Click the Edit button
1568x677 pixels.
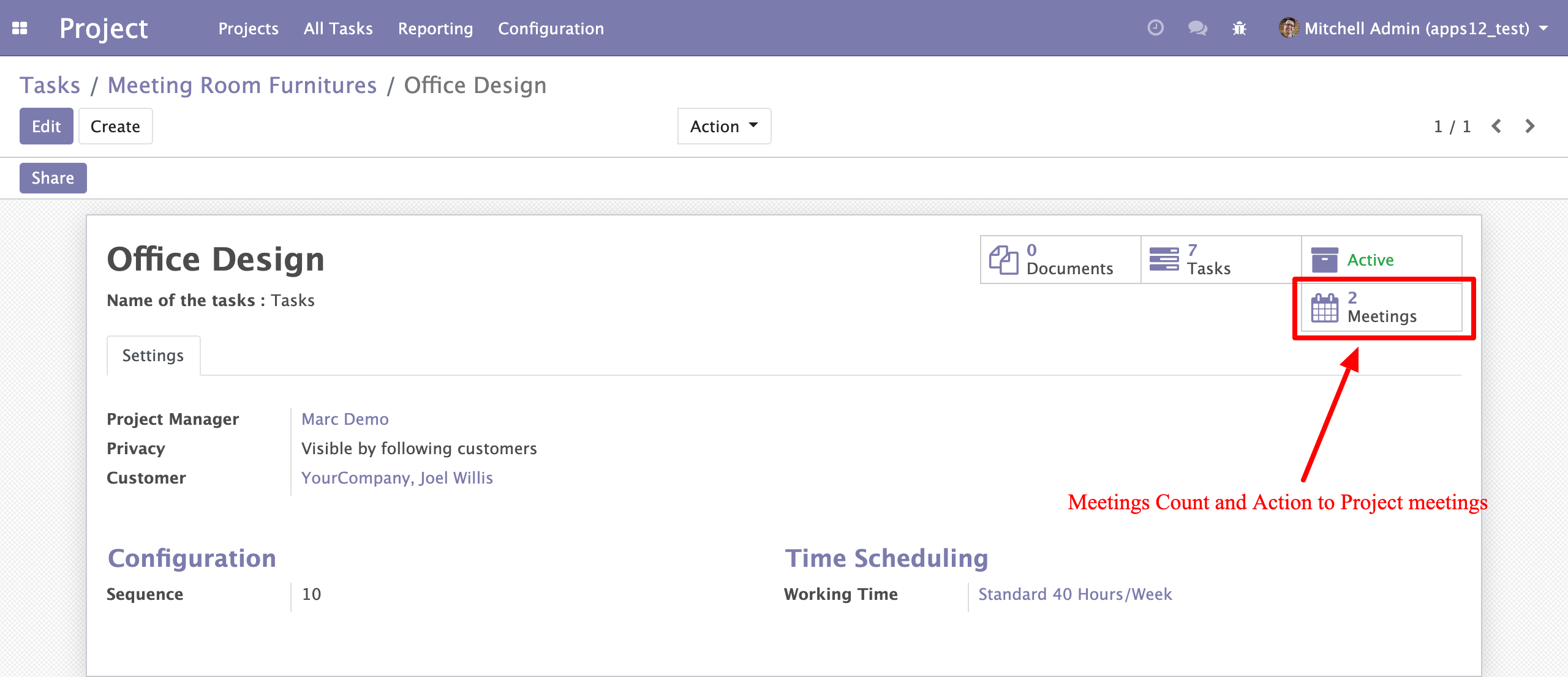tap(46, 126)
